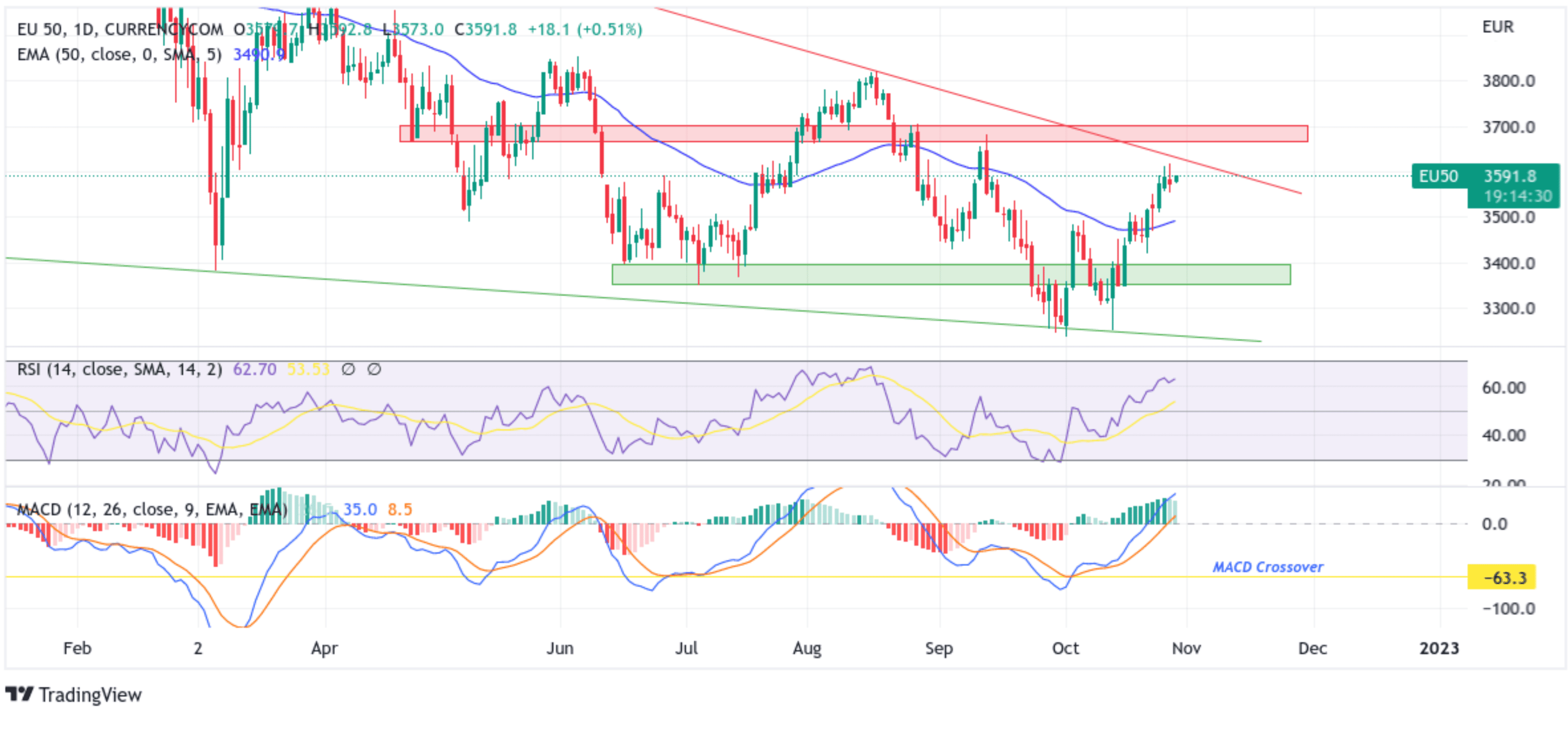Click the green support zone rectangle near 3400
Image resolution: width=1568 pixels, height=744 pixels.
point(951,275)
